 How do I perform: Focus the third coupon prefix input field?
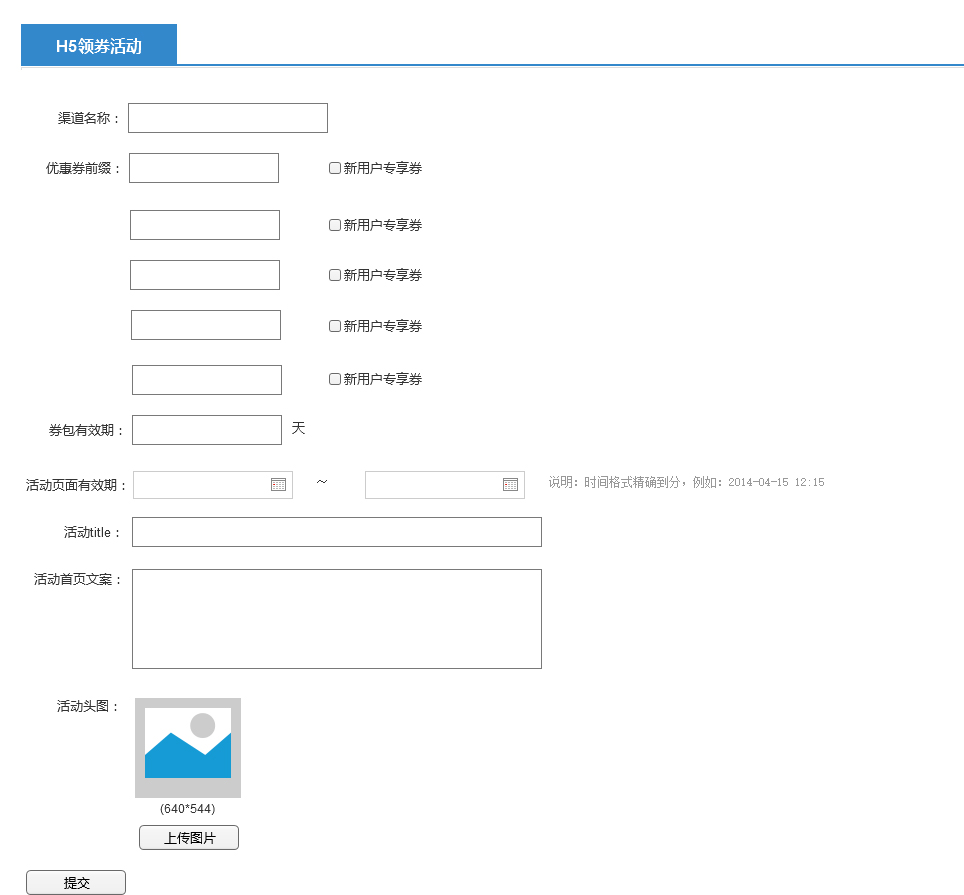(205, 275)
